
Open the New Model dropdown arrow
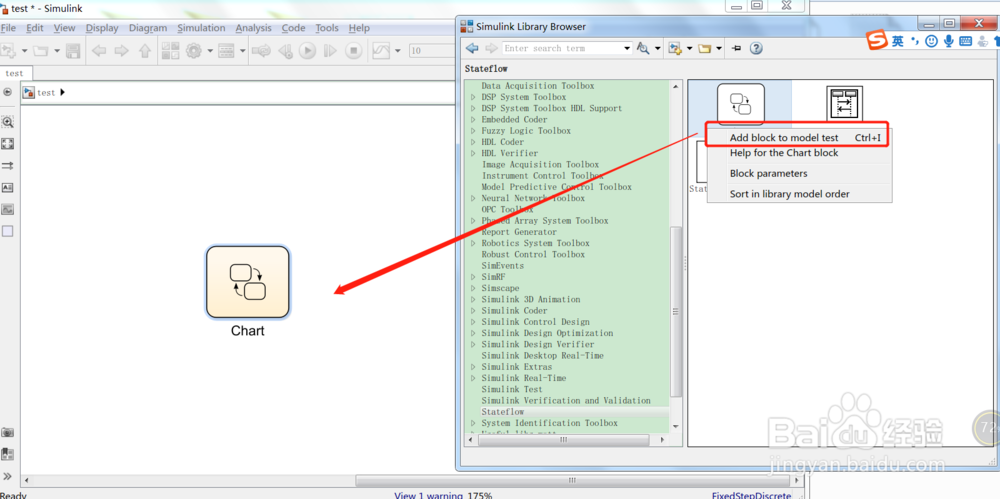click(x=24, y=50)
